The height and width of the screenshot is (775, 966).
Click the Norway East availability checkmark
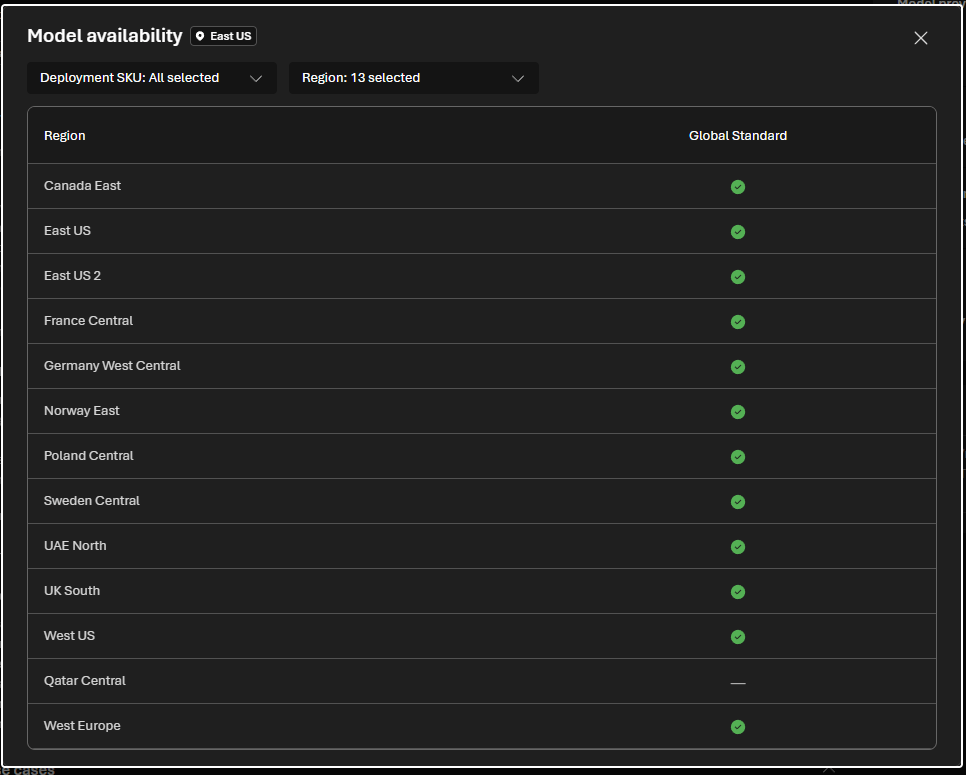pos(737,412)
